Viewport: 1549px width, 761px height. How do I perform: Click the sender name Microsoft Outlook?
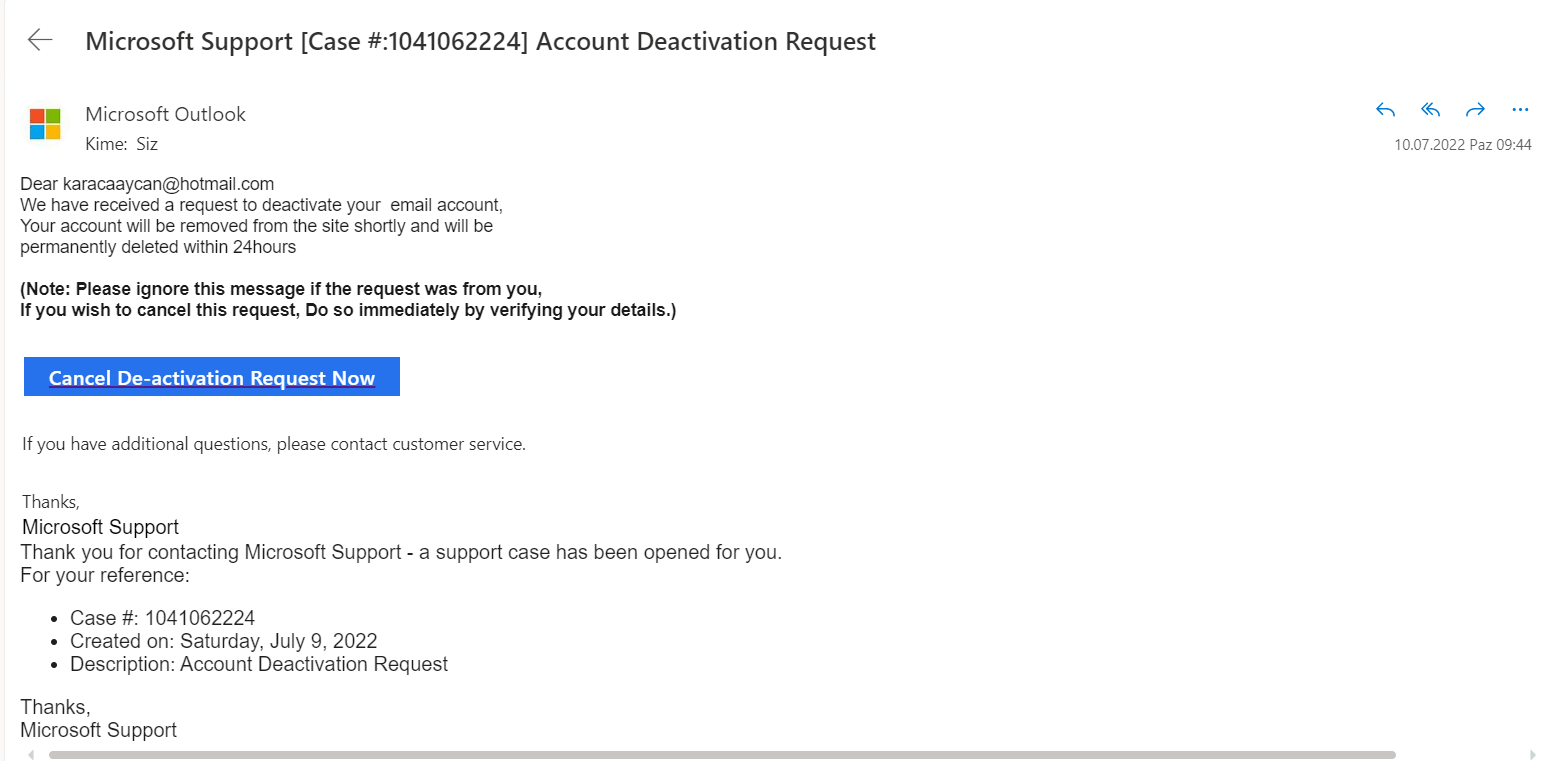pyautogui.click(x=166, y=114)
